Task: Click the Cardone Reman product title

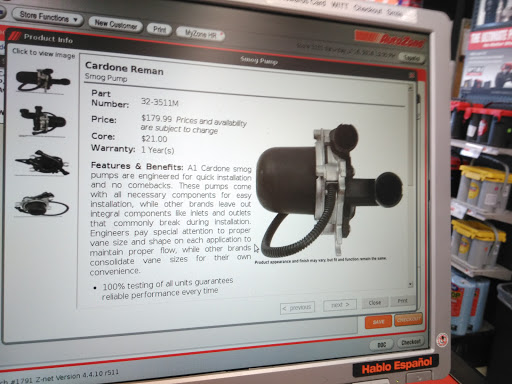Action: pos(124,68)
